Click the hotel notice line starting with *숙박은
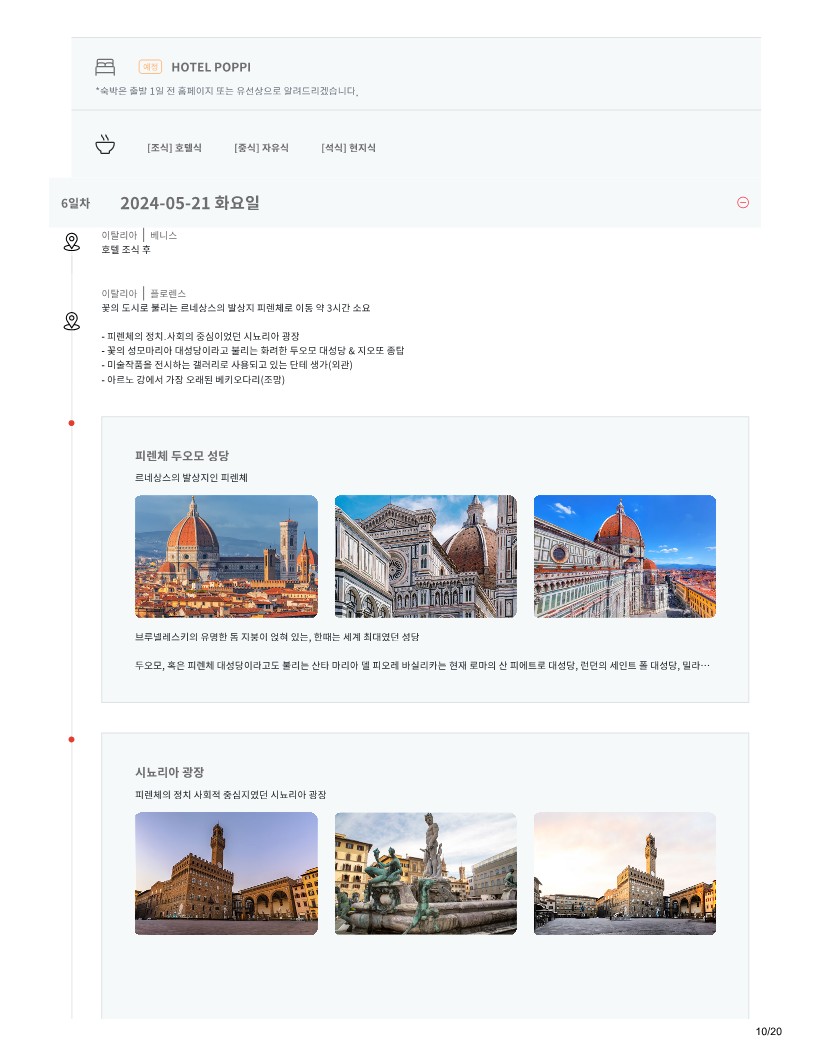Image resolution: width=816 pixels, height=1056 pixels. point(226,91)
